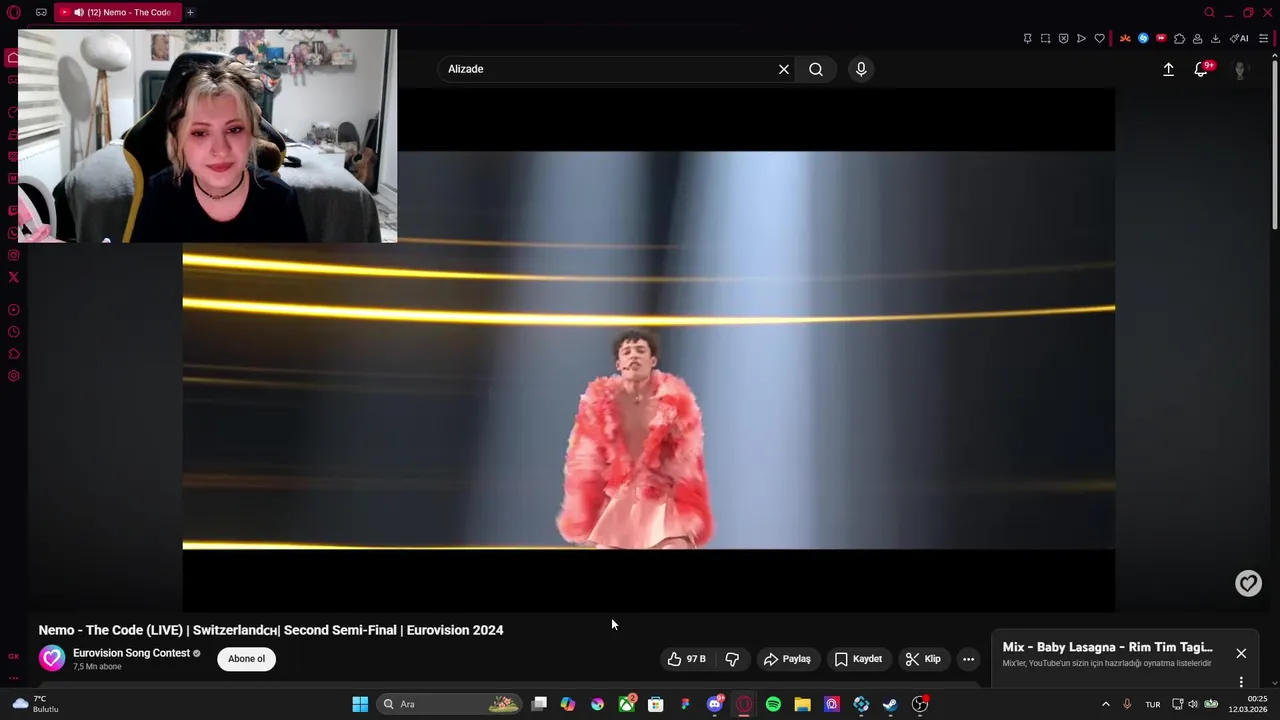Open the downloads arrow icon
Viewport: 1280px width, 720px height.
(1215, 39)
